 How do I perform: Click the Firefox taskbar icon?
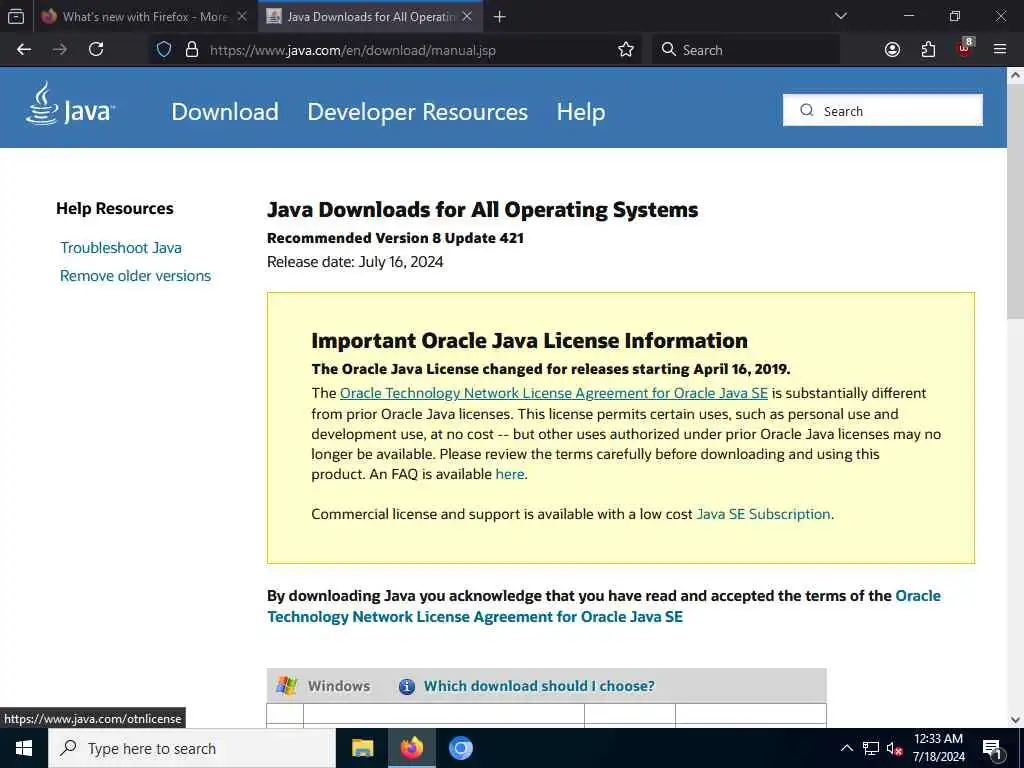[411, 748]
